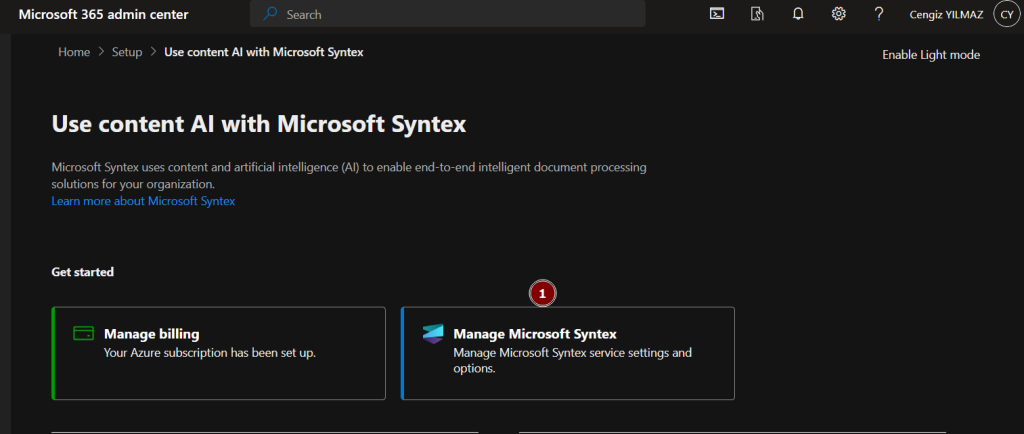Open the Manage billing card
Screen dimensions: 1024x434
[218, 353]
